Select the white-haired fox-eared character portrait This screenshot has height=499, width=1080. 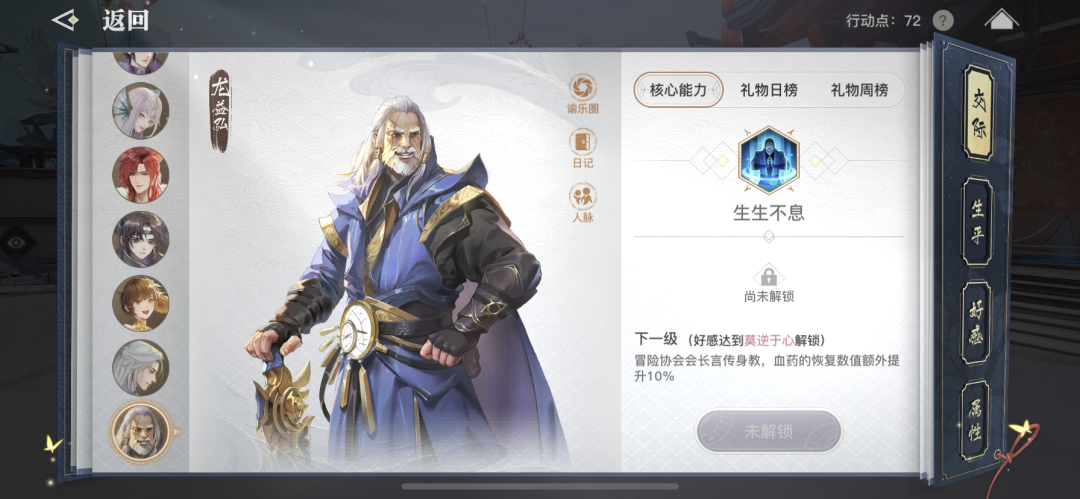click(x=141, y=110)
